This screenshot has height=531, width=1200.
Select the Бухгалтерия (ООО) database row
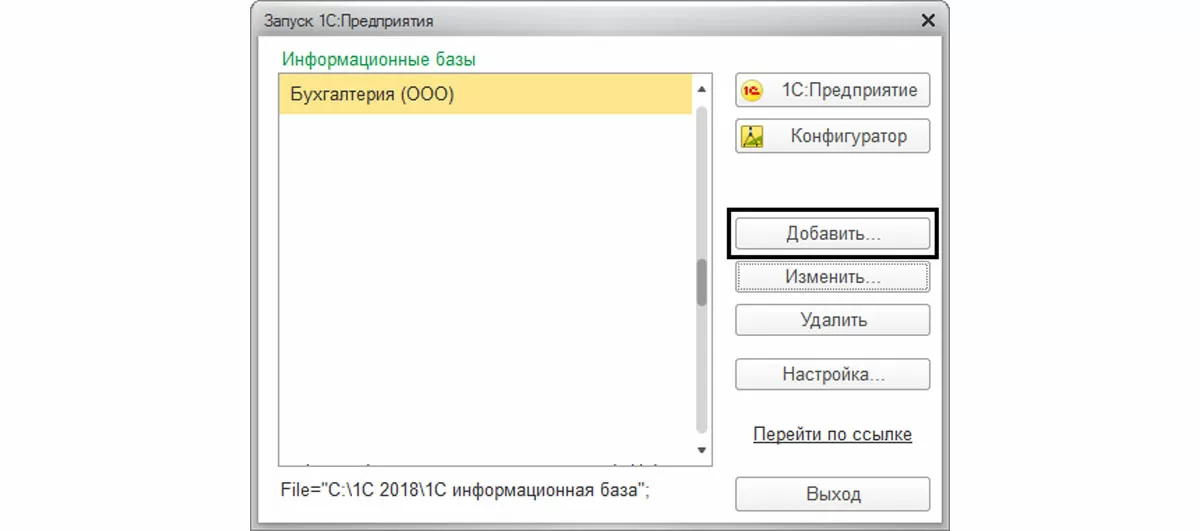click(x=485, y=95)
